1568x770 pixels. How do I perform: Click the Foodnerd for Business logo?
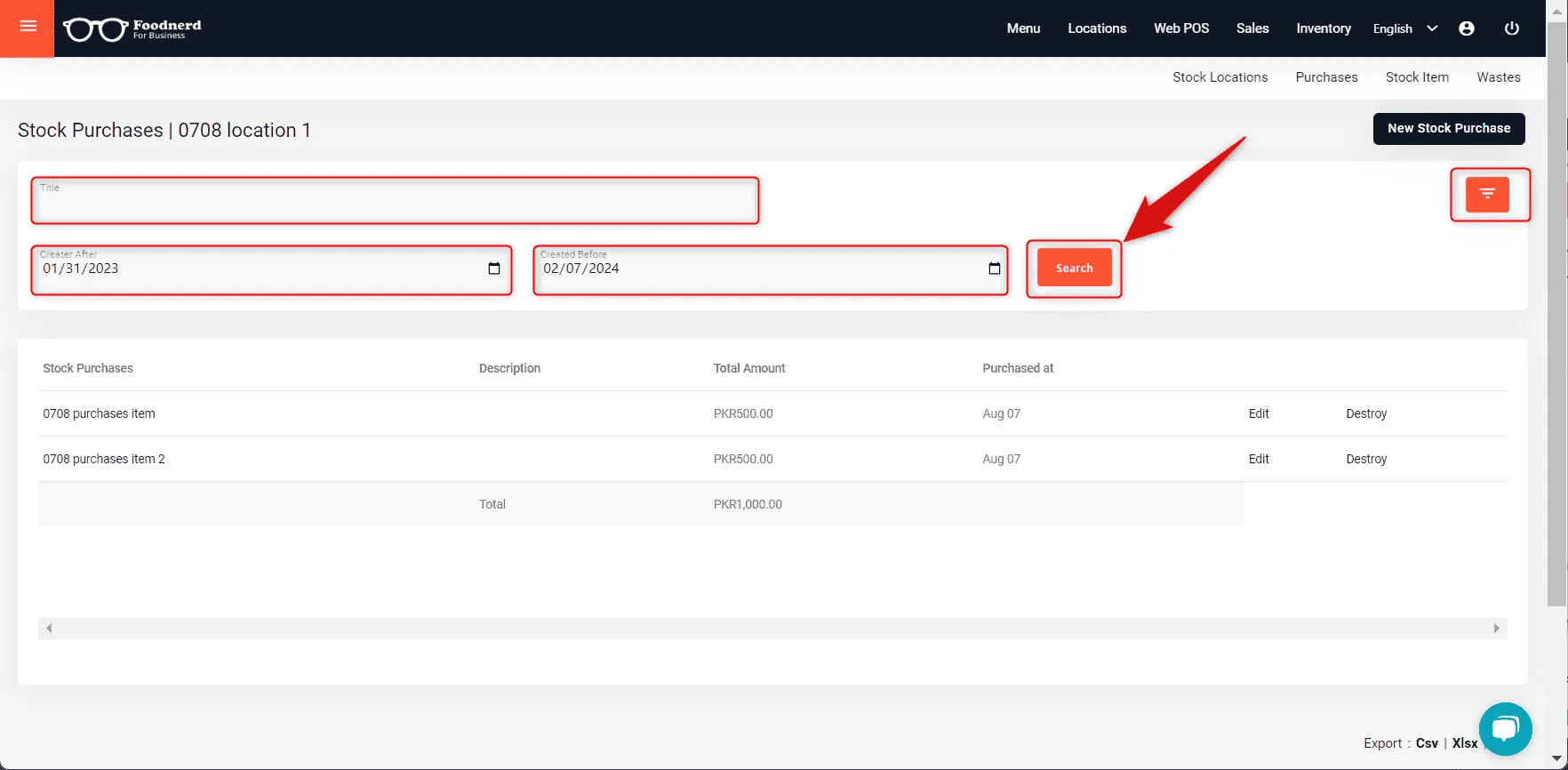132,28
